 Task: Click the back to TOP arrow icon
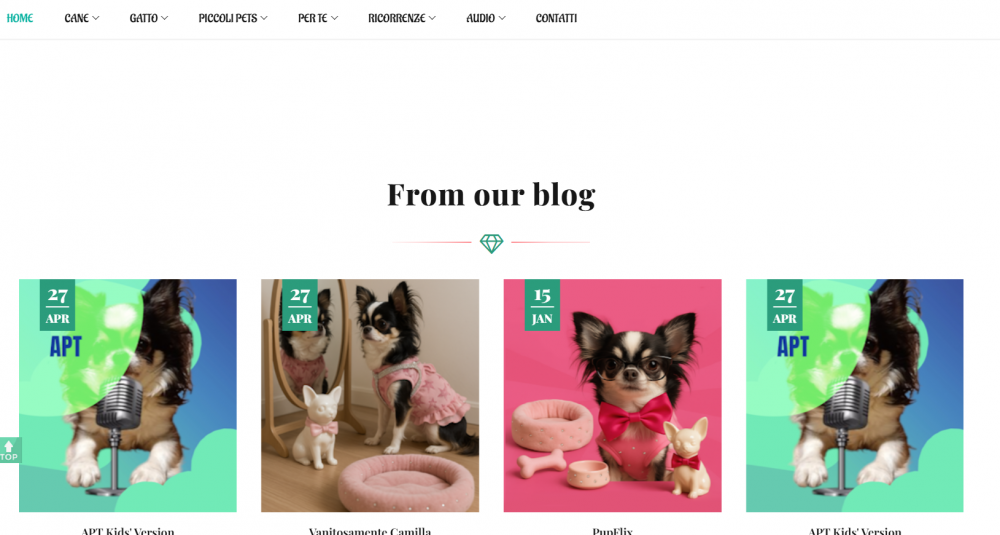pyautogui.click(x=10, y=450)
